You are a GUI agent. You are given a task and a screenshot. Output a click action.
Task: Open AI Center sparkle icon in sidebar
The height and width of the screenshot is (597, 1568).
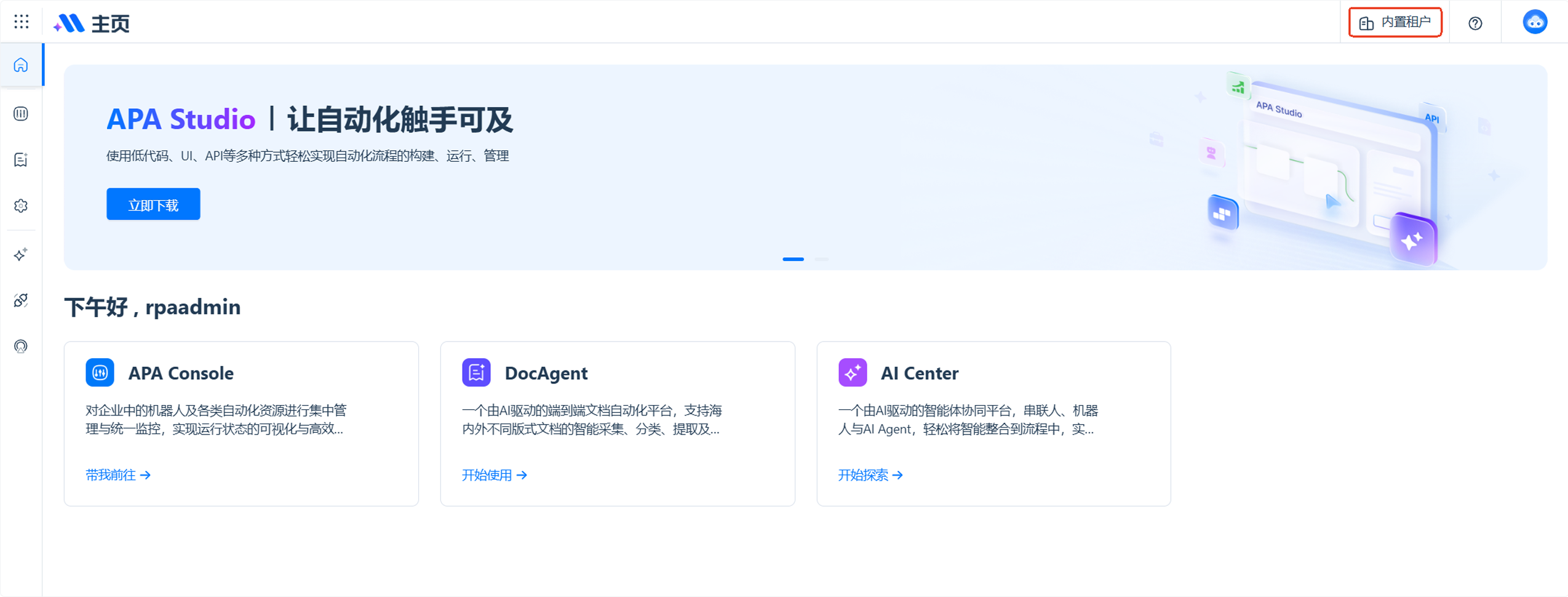21,255
